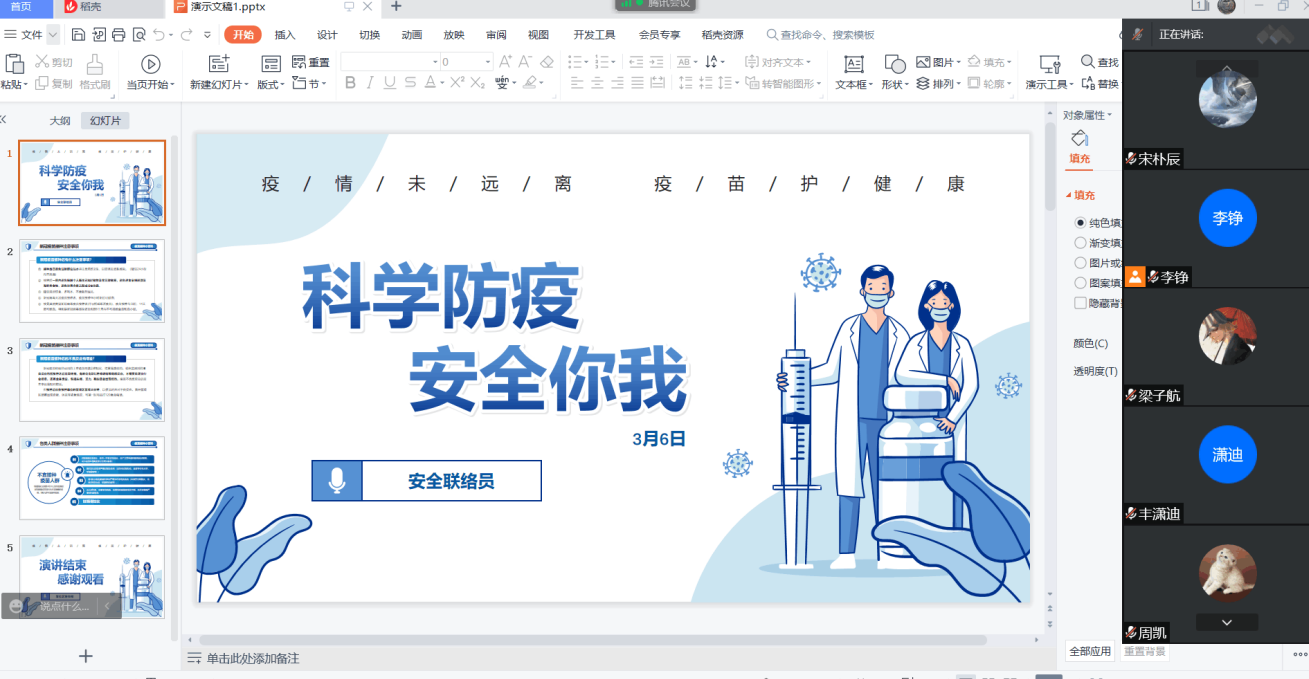Open the font name combo box
Viewport: 1309px width, 679px height.
click(x=386, y=62)
